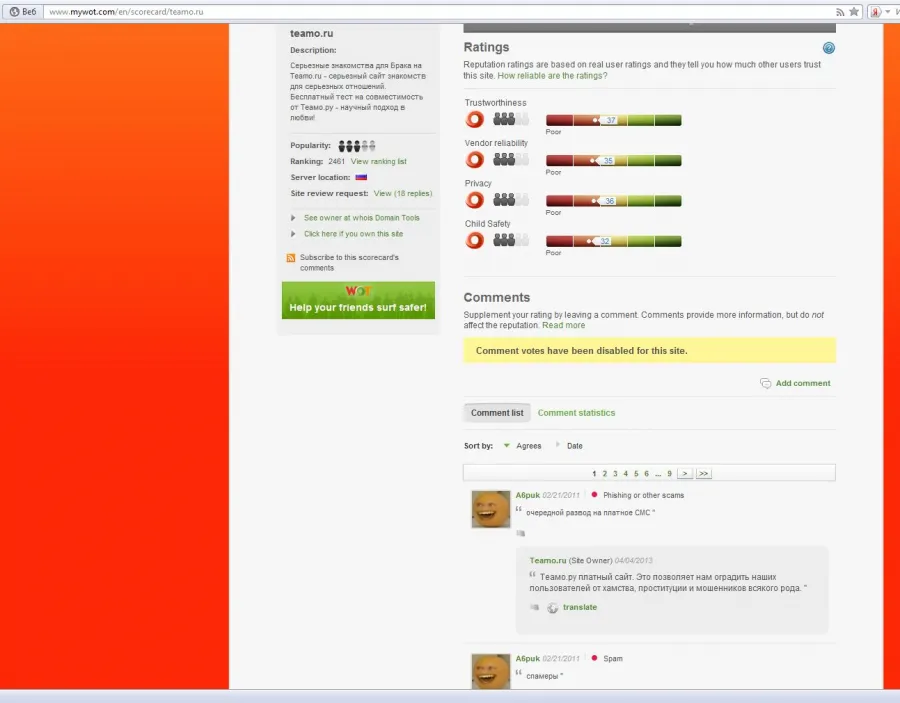The width and height of the screenshot is (900, 703).
Task: Switch to the Comment statistics tab
Action: click(576, 413)
